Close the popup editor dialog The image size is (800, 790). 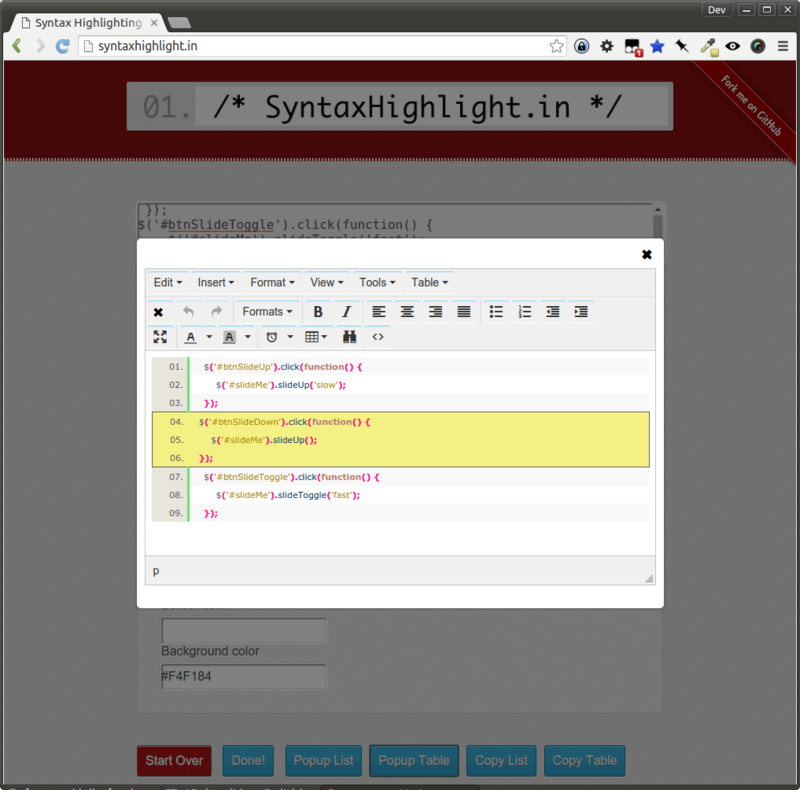tap(646, 254)
